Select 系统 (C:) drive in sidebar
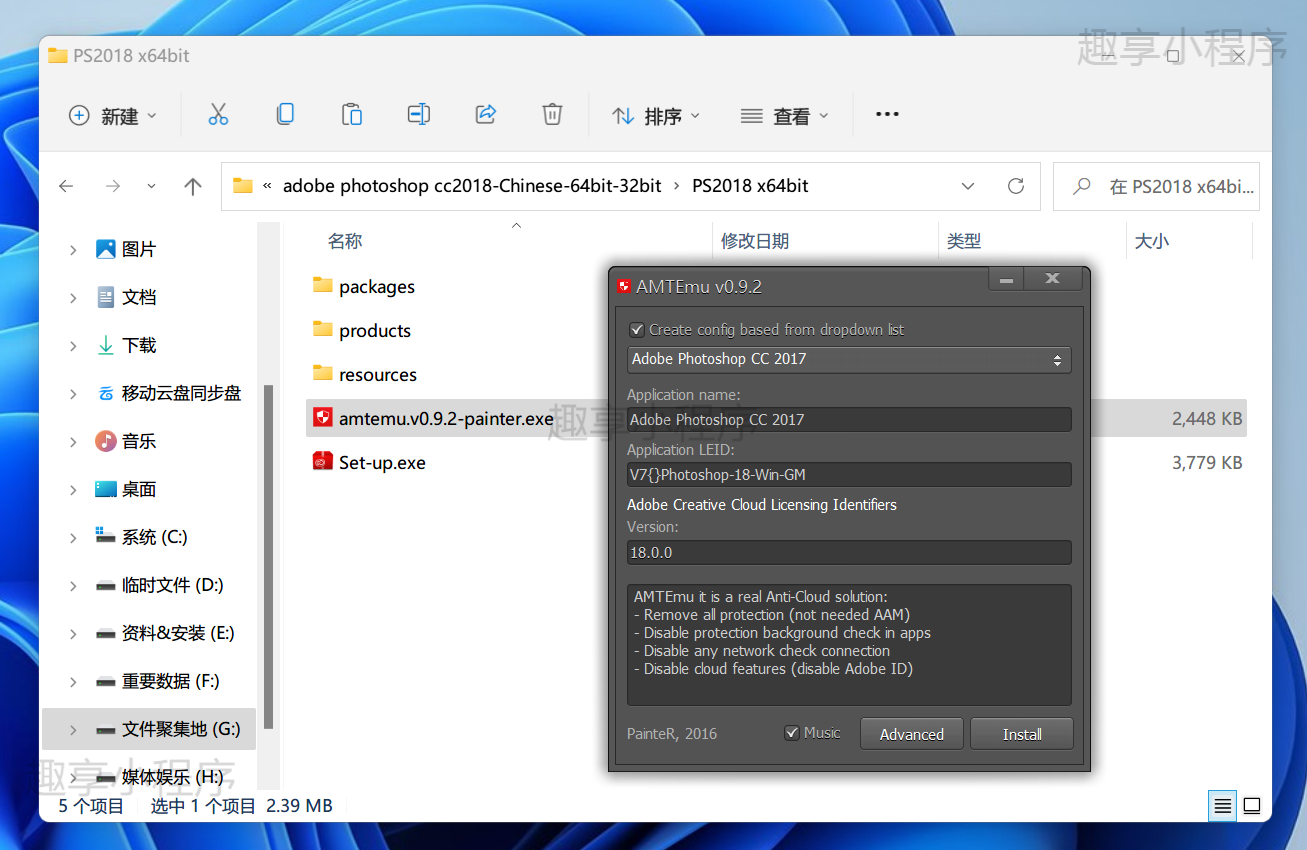1307x850 pixels. coord(141,537)
